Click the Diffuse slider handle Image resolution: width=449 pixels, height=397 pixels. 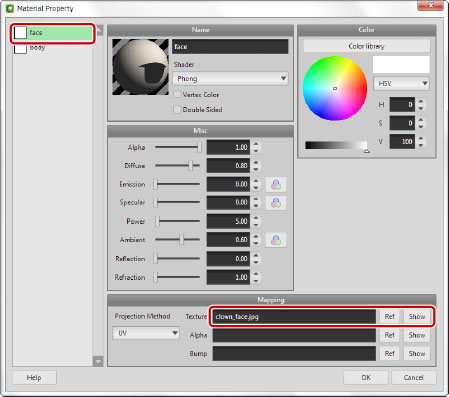tap(191, 165)
